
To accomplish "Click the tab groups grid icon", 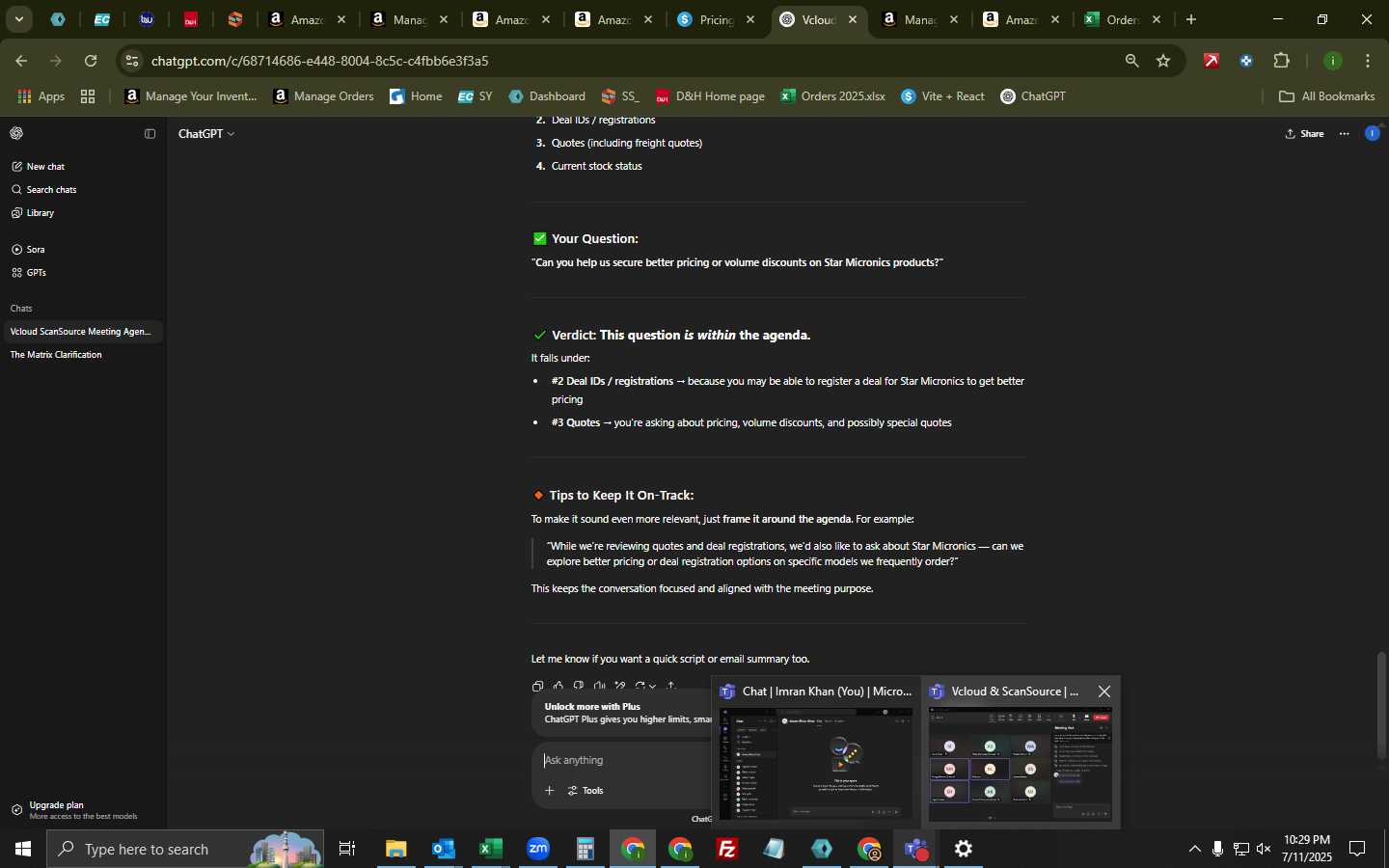I will [x=88, y=96].
